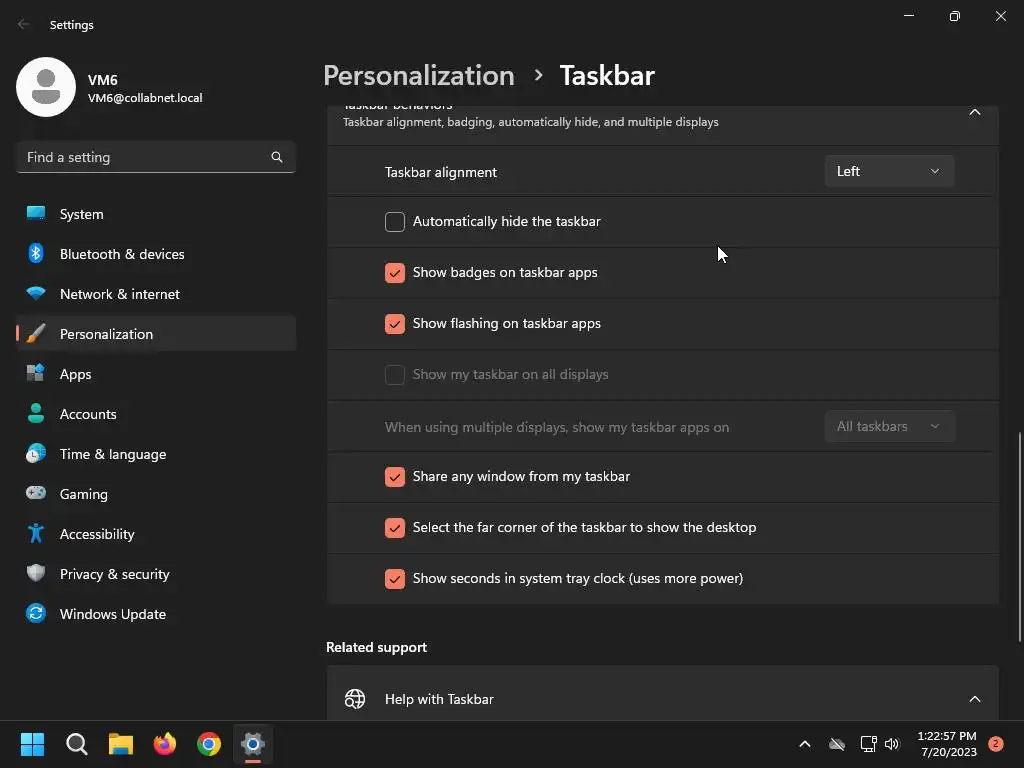Click the Related support heading
The image size is (1024, 768).
pos(376,647)
